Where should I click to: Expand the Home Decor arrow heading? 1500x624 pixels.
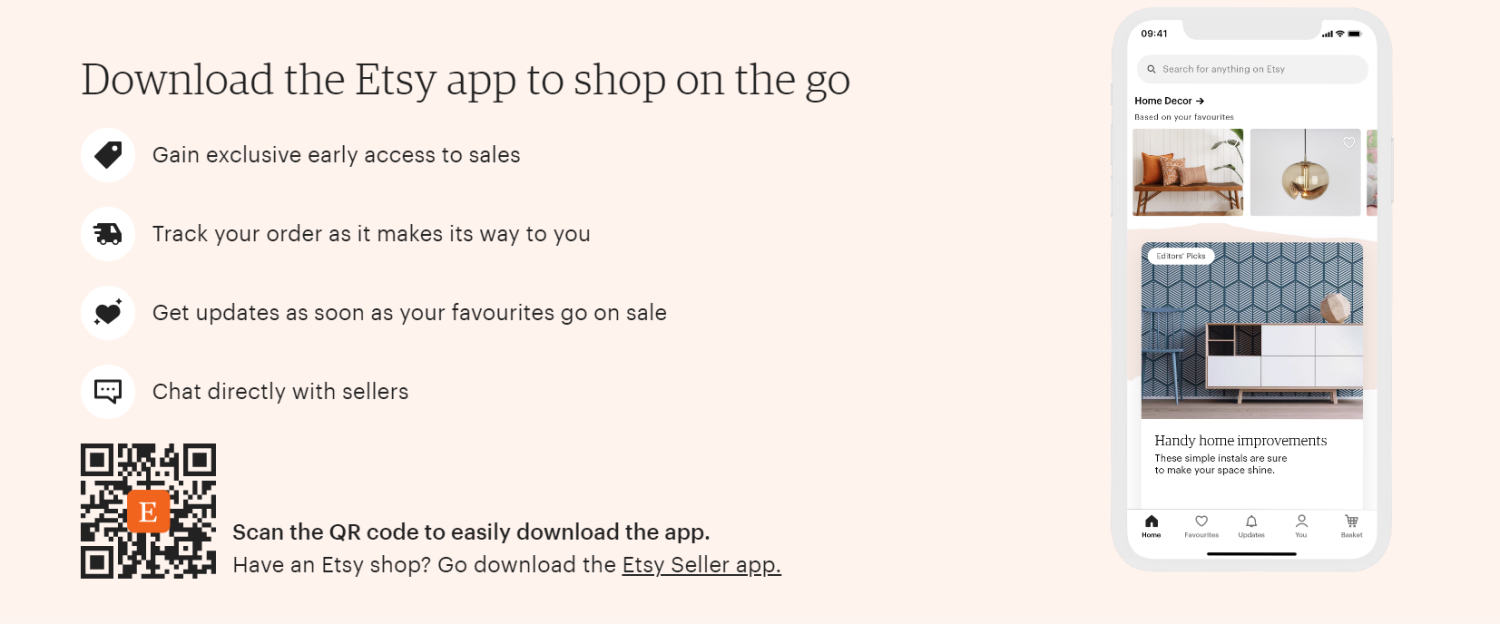[x=1169, y=101]
